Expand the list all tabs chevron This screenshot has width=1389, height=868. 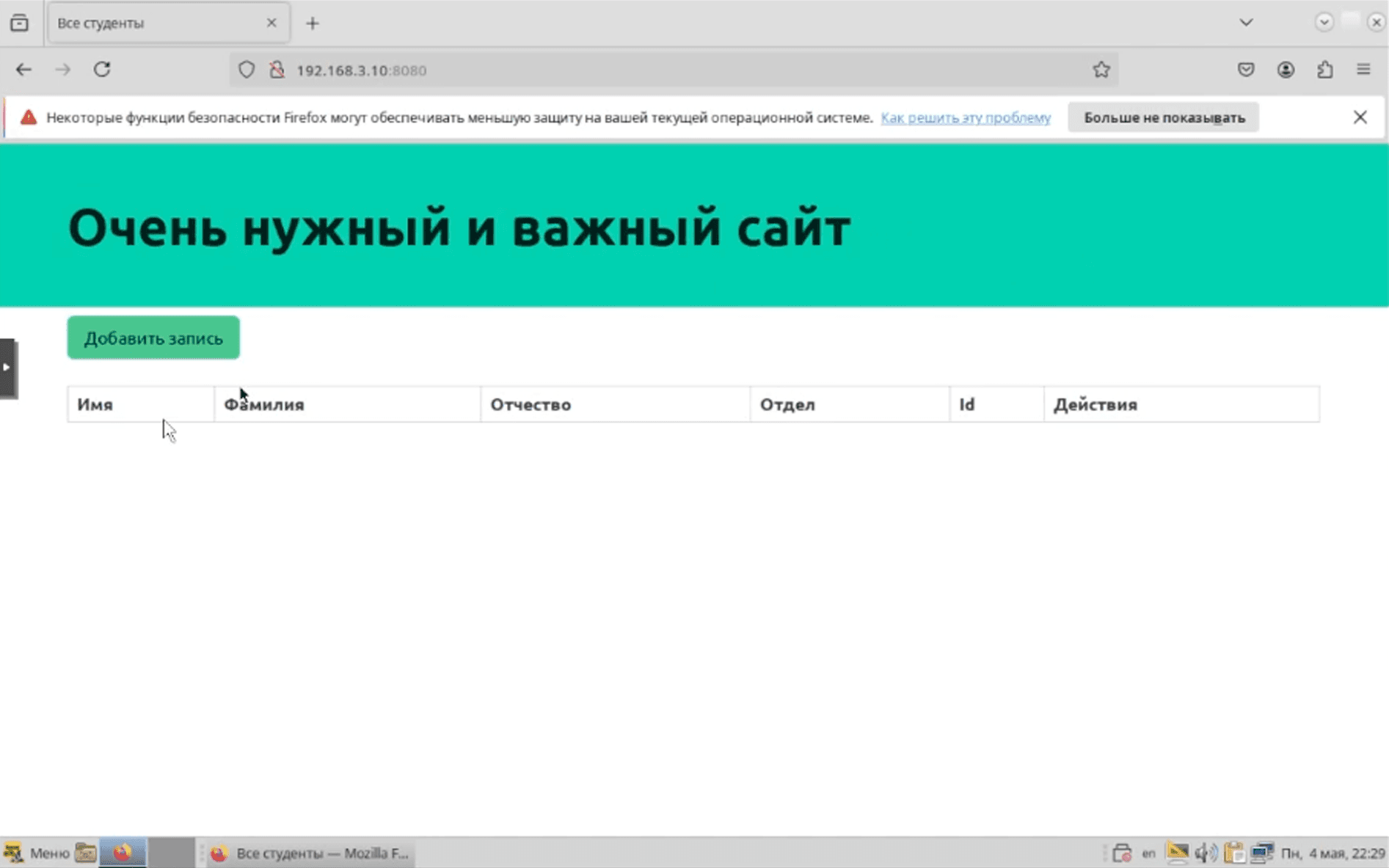pyautogui.click(x=1246, y=22)
